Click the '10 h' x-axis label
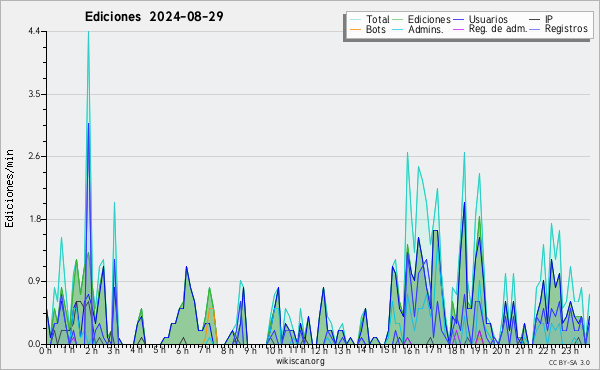The width and height of the screenshot is (600, 370). 274,350
